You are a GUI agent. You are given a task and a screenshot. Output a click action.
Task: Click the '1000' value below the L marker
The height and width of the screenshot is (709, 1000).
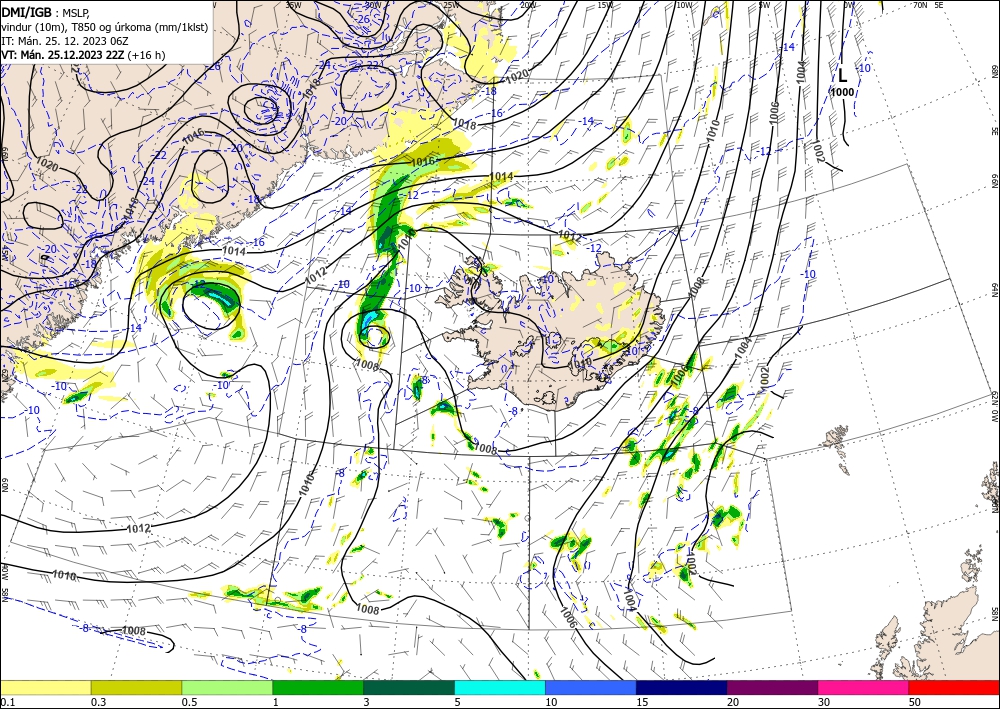[842, 92]
